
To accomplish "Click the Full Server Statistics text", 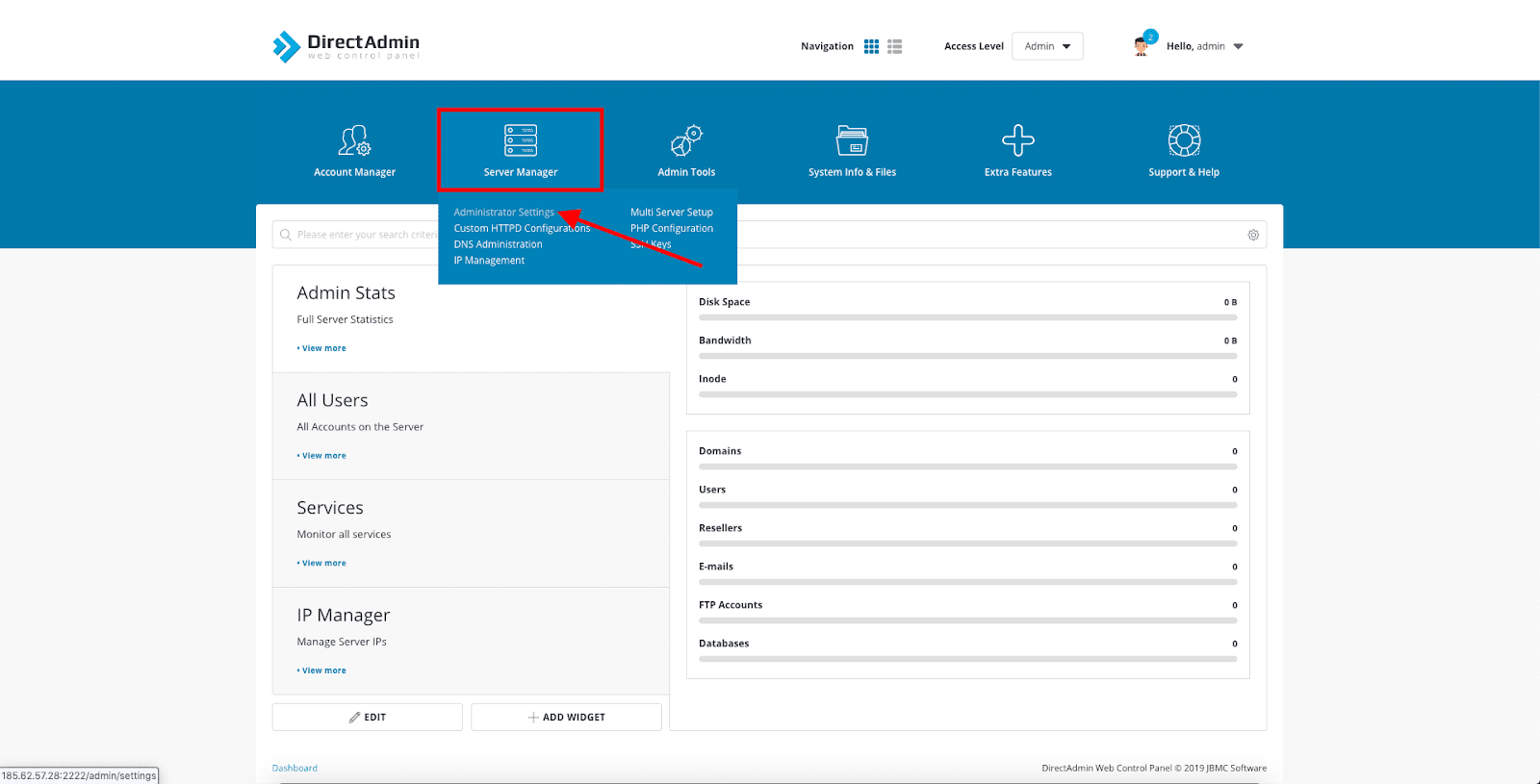I will tap(345, 319).
